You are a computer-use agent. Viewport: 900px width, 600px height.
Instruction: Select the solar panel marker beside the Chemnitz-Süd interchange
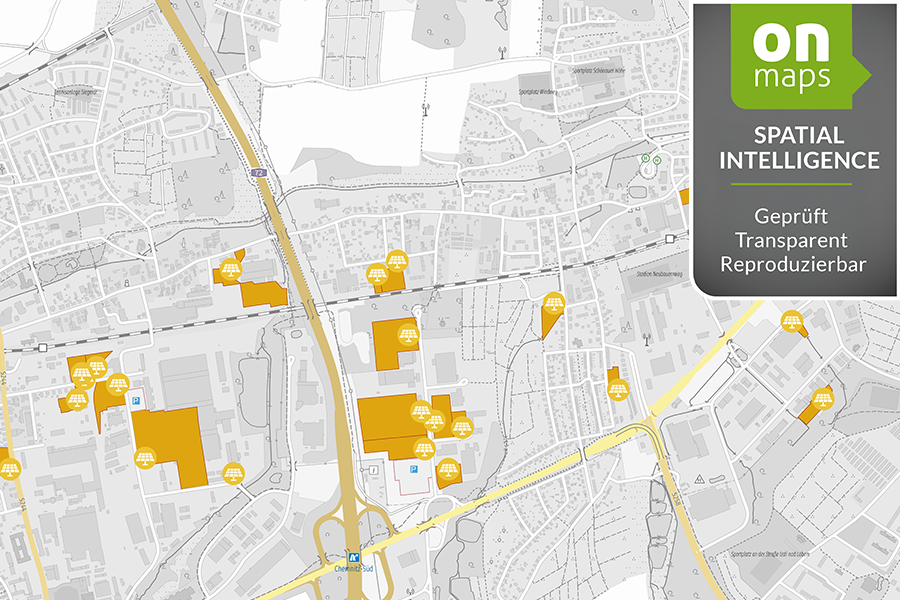coord(450,469)
